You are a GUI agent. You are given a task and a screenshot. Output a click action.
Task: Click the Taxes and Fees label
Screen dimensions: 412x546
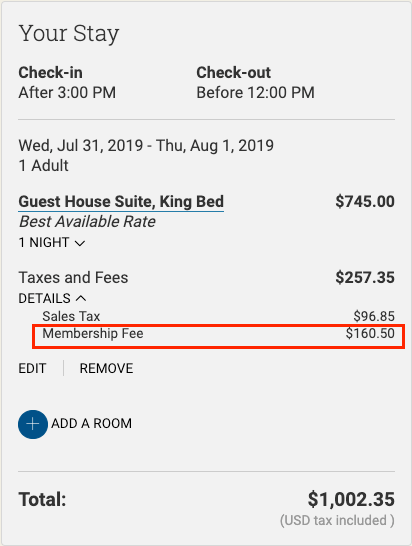pyautogui.click(x=73, y=278)
